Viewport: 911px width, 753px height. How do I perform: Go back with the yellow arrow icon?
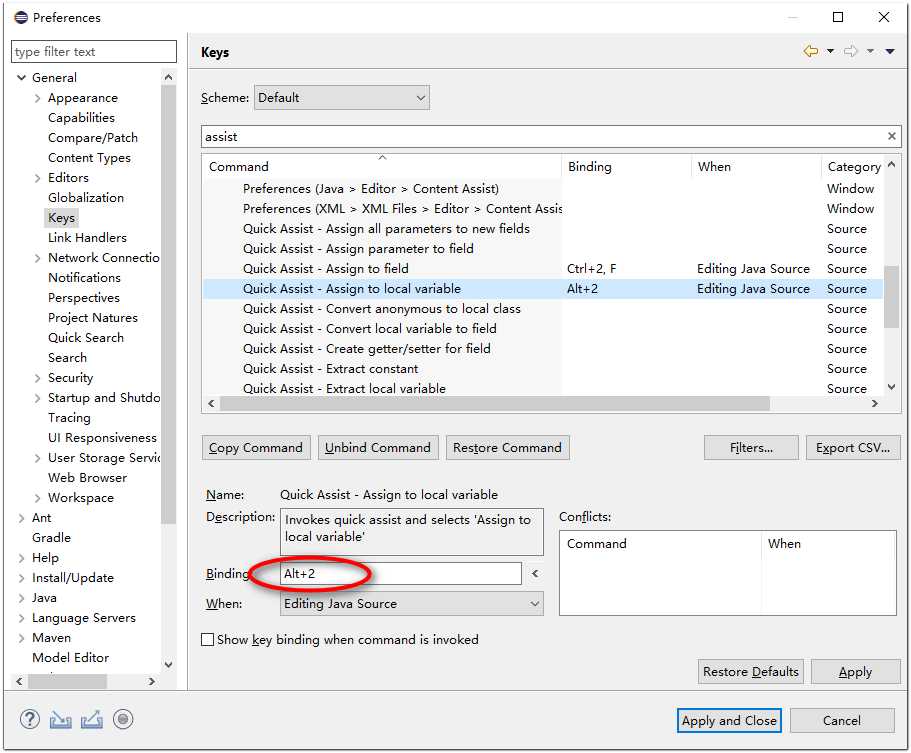point(810,51)
